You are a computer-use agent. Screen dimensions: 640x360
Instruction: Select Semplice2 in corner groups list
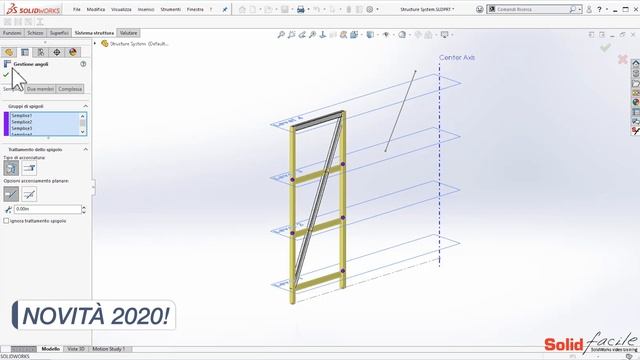22,122
